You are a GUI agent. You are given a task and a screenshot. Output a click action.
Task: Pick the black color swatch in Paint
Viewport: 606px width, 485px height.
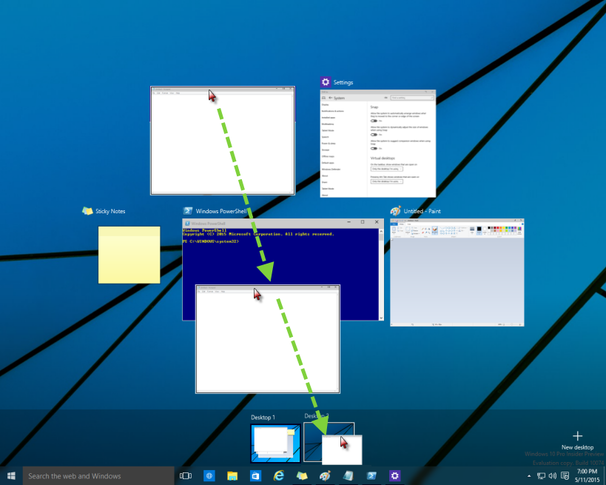(489, 228)
